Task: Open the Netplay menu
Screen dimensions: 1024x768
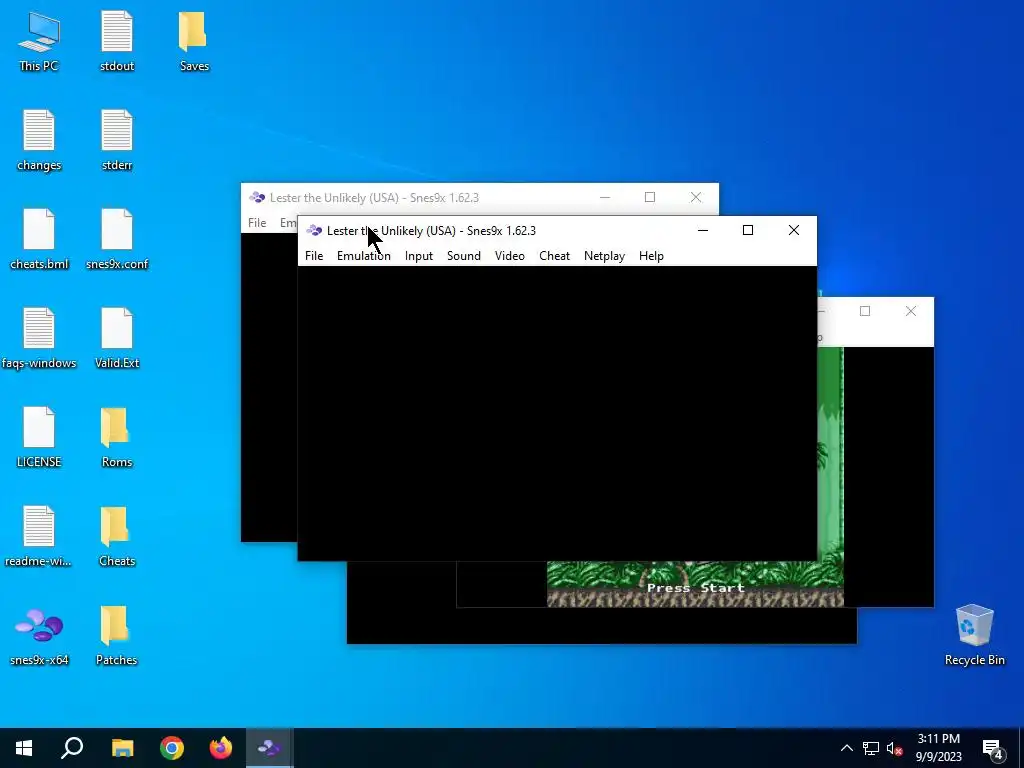Action: click(604, 256)
